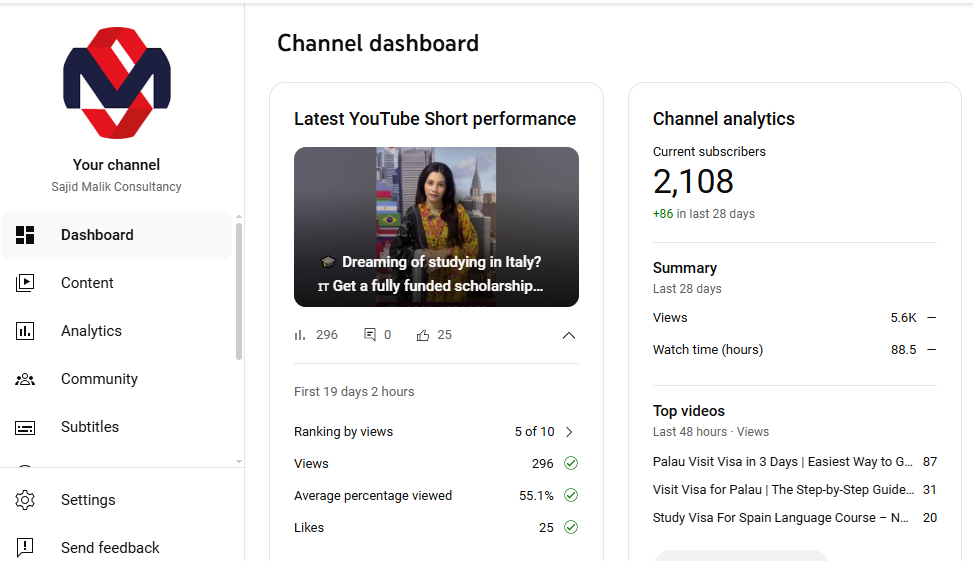The height and width of the screenshot is (561, 973).
Task: Open Study Visa For Spain Language Course video
Action: click(x=780, y=518)
